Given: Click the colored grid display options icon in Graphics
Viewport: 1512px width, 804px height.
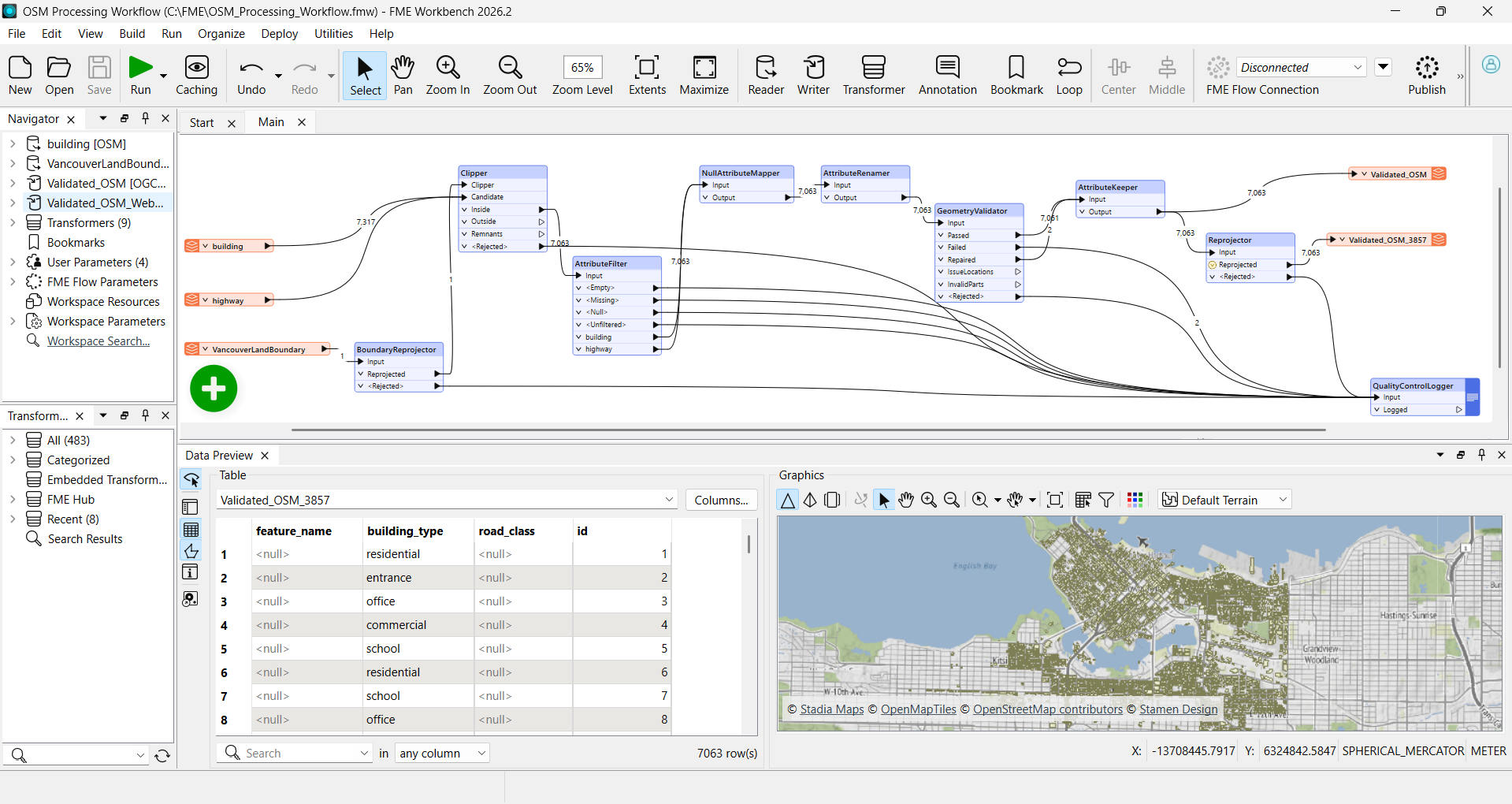Looking at the screenshot, I should [1135, 500].
